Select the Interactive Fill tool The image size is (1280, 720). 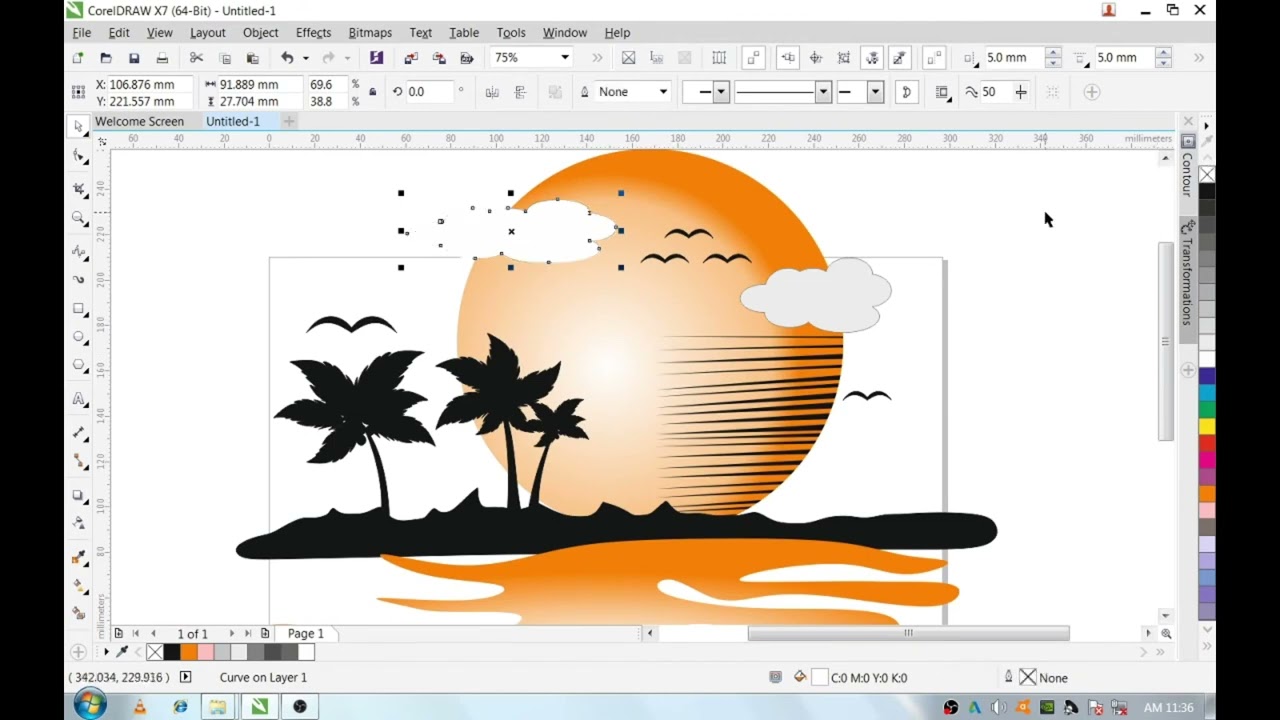coord(79,586)
